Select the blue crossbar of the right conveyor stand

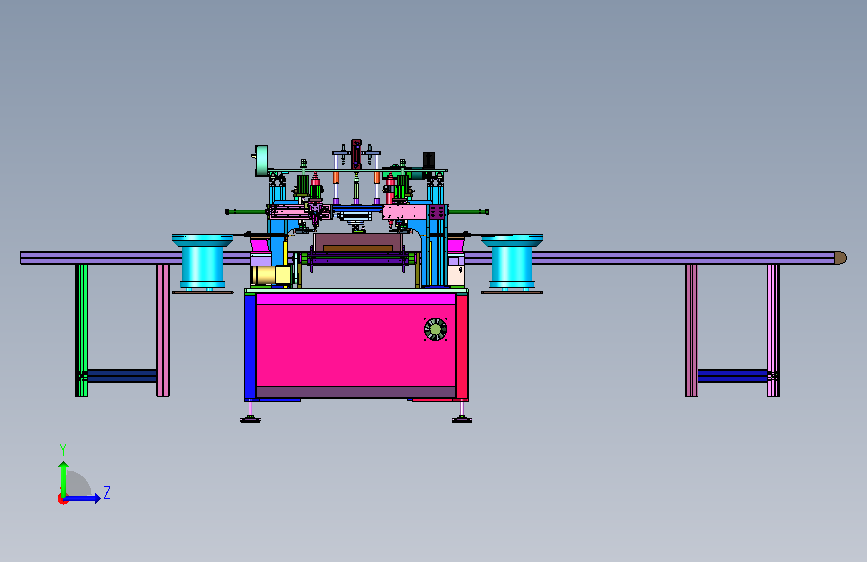click(x=733, y=376)
